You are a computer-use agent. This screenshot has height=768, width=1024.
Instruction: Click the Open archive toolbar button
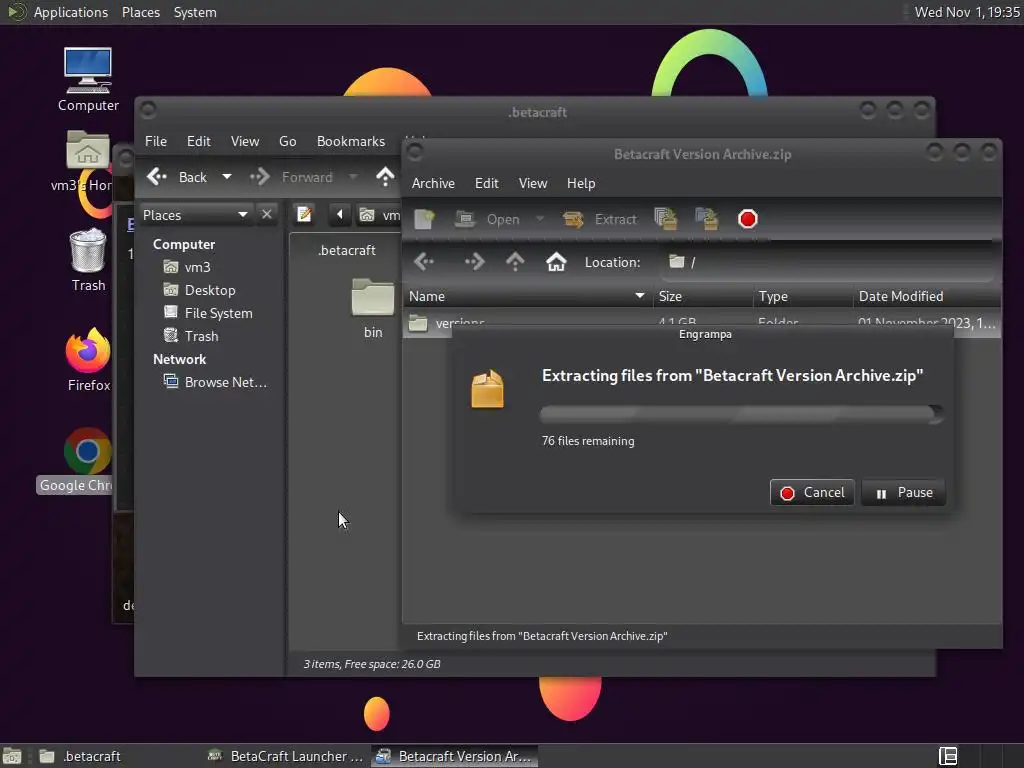coord(487,219)
